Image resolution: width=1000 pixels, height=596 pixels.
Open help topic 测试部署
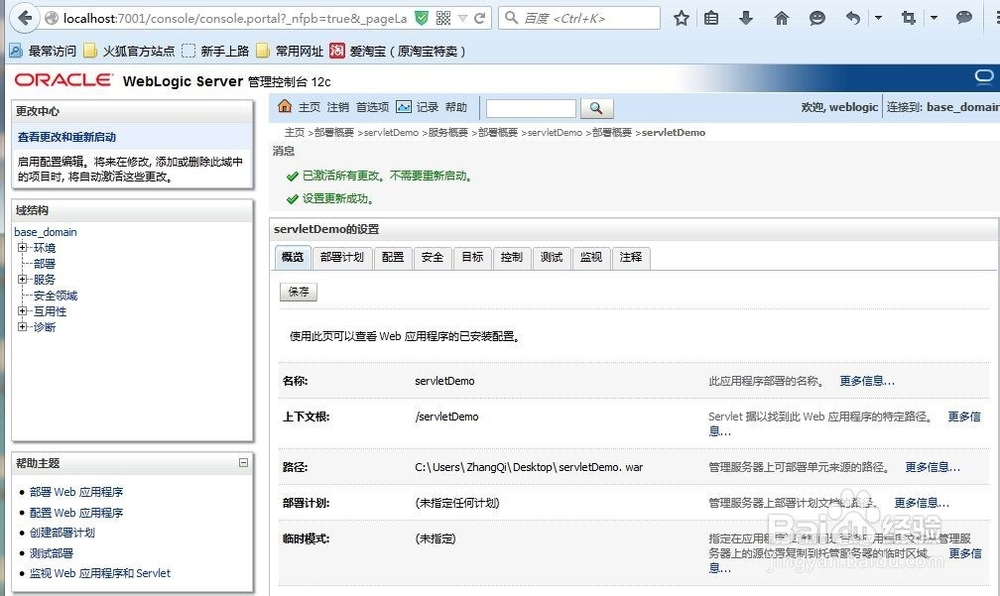click(51, 553)
